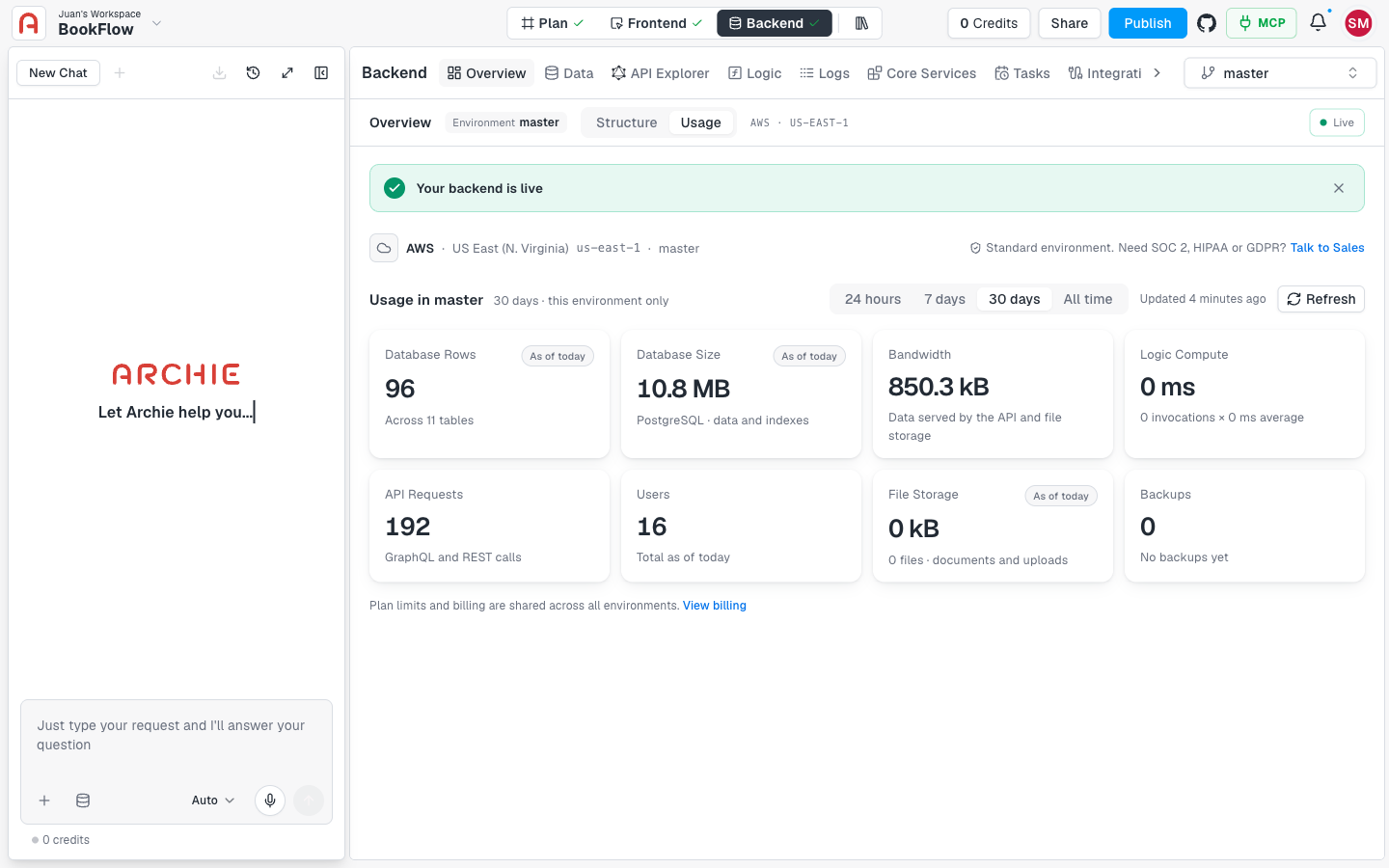Select the 30 days time range
This screenshot has width=1389, height=868.
click(x=1014, y=299)
